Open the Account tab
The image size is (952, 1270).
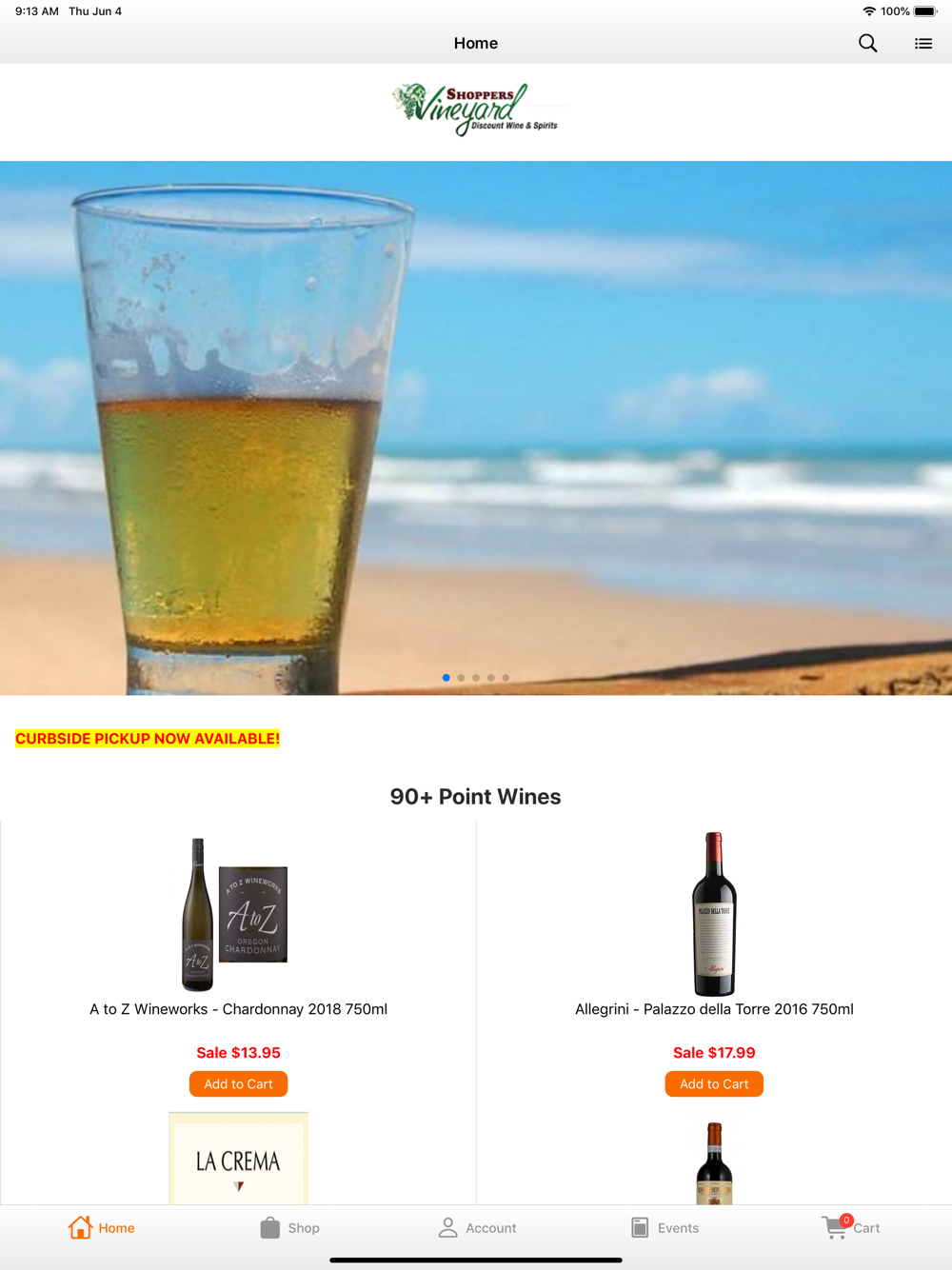tap(477, 1228)
